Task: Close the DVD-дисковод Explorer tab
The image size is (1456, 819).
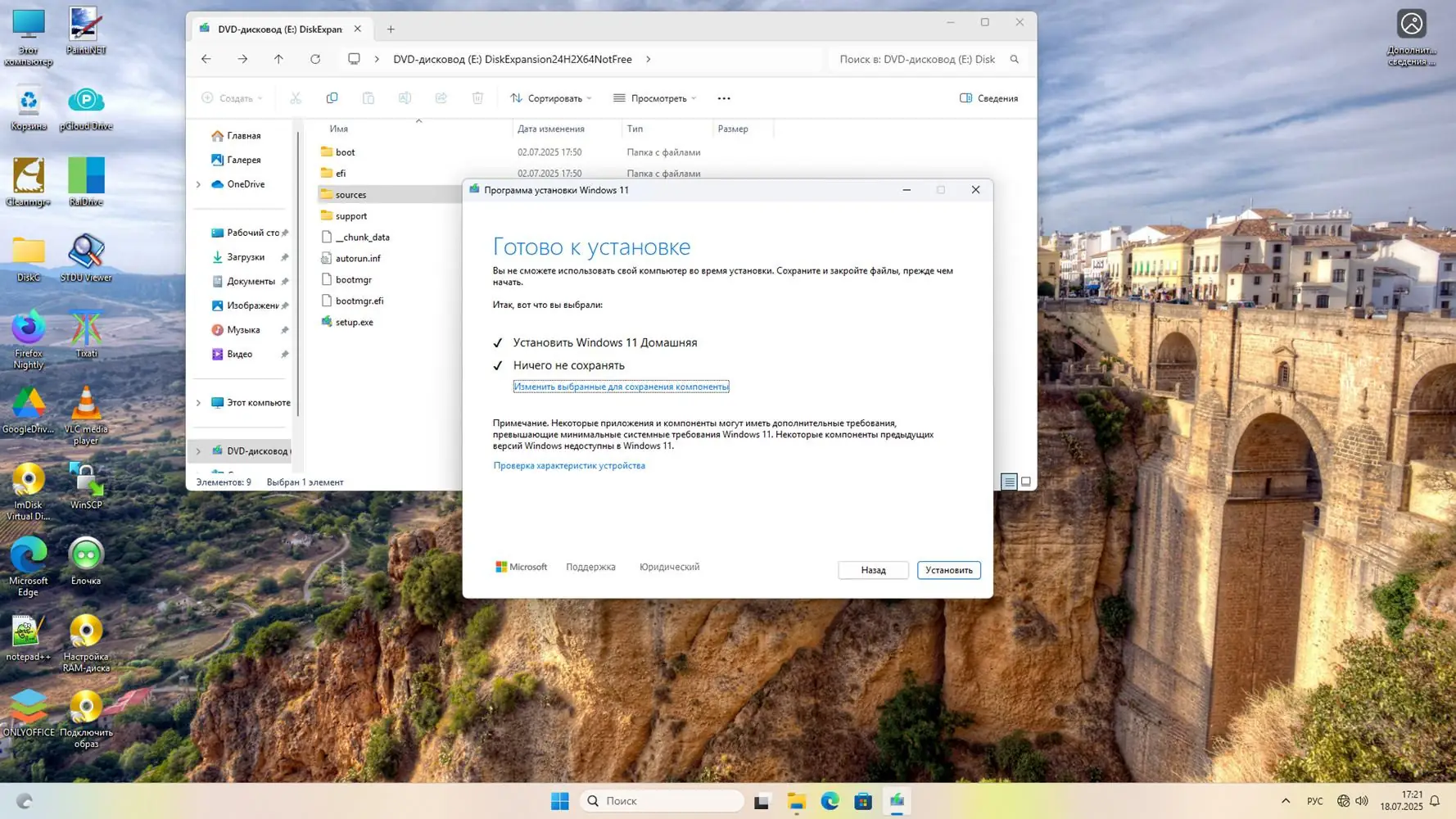Action: point(358,29)
